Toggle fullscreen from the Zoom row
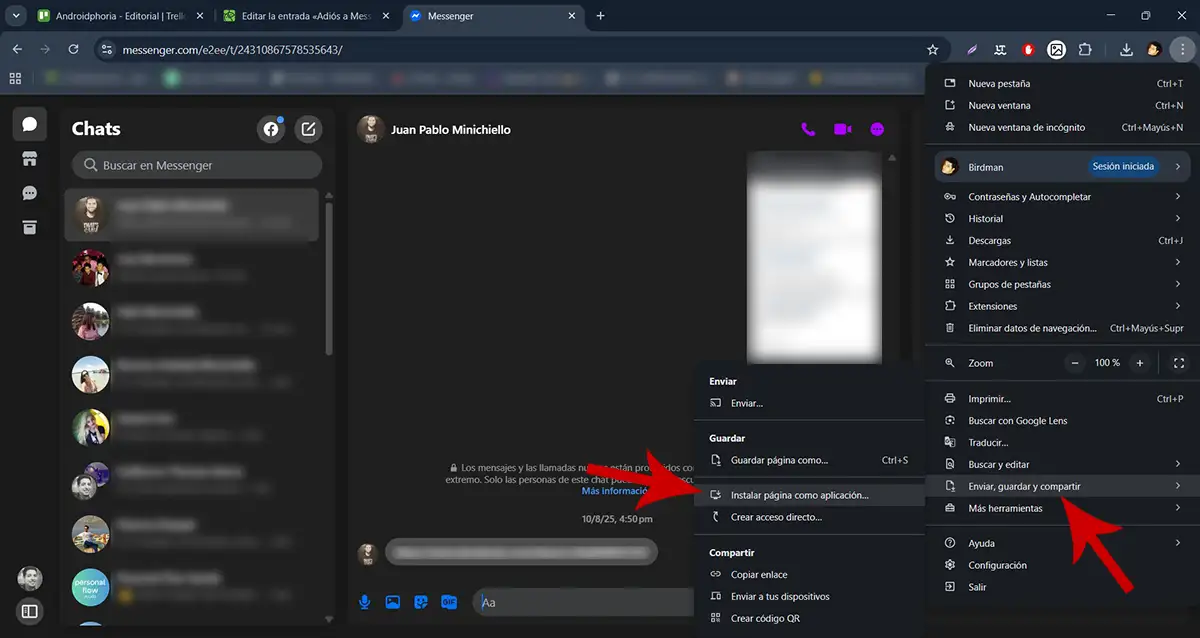 [1177, 363]
